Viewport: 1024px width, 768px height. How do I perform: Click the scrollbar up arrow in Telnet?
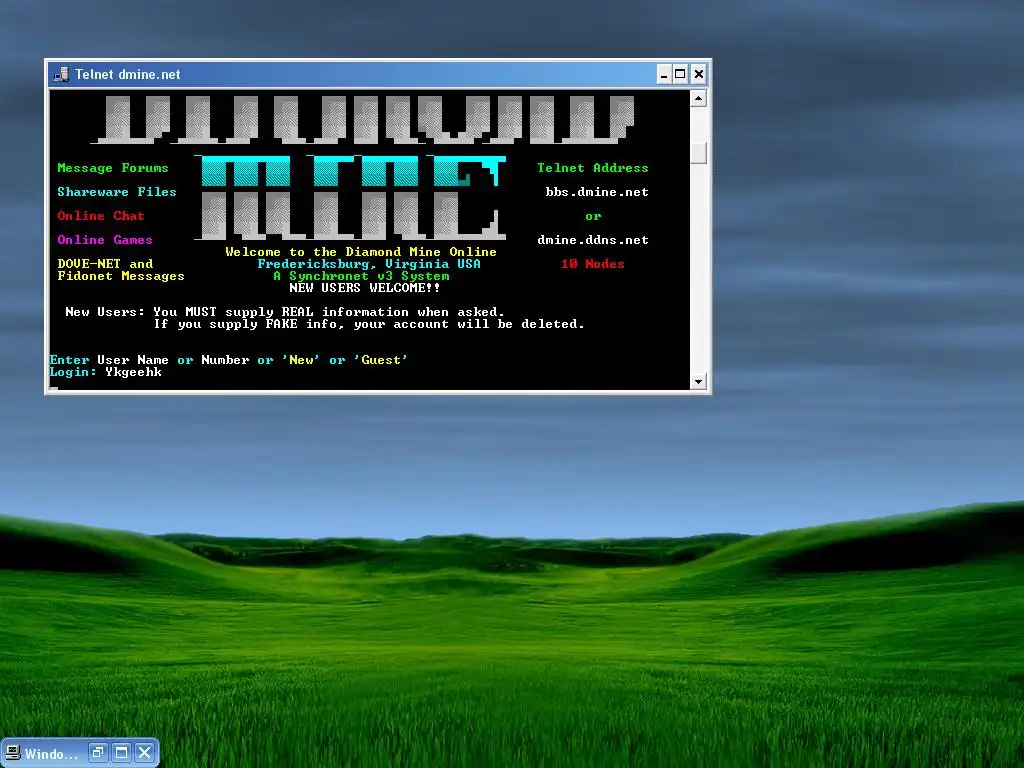(x=698, y=99)
